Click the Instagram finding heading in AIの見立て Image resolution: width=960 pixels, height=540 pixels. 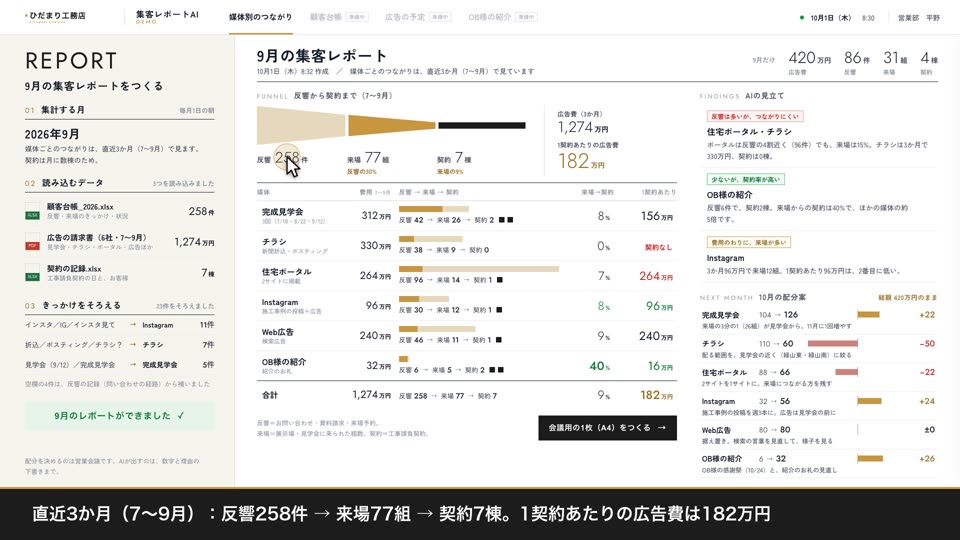[725, 258]
